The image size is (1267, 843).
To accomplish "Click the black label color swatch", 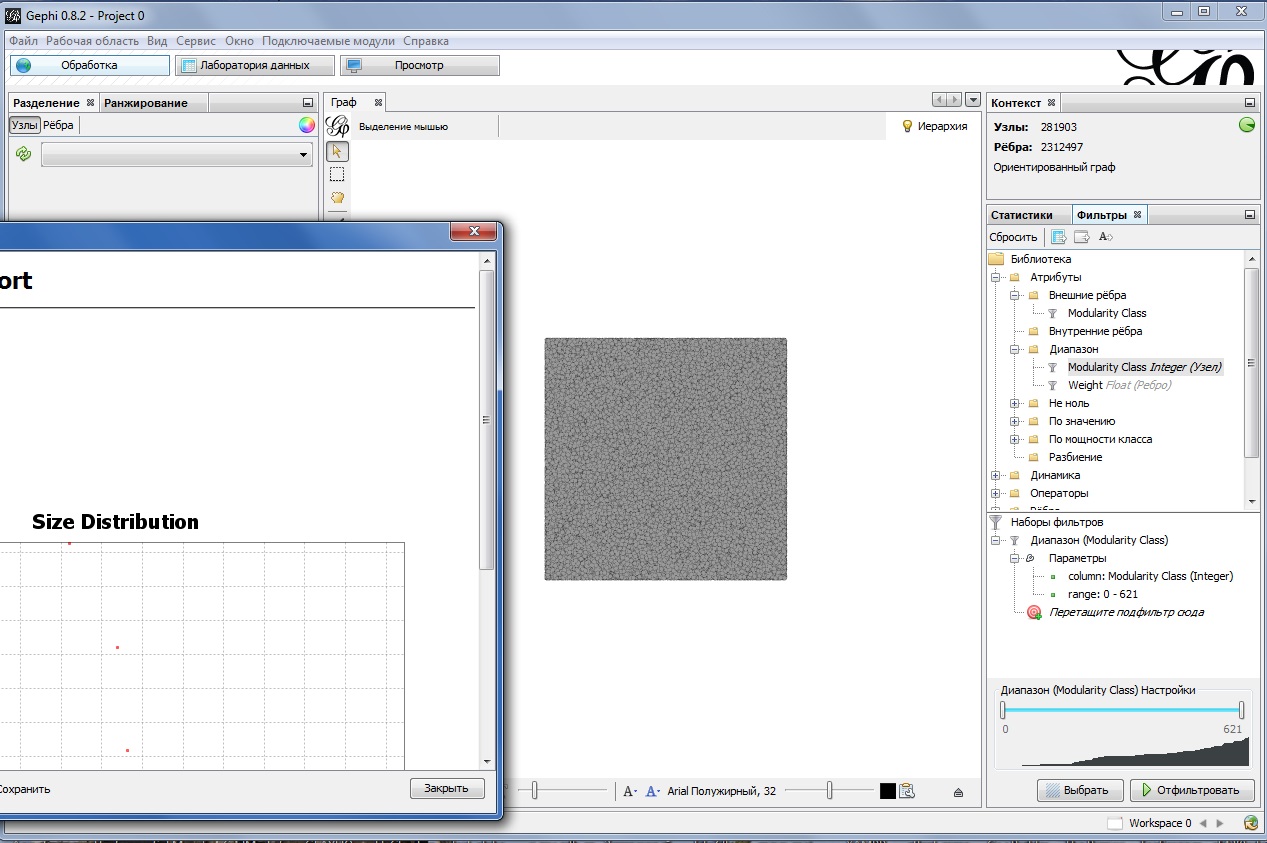I will 887,791.
